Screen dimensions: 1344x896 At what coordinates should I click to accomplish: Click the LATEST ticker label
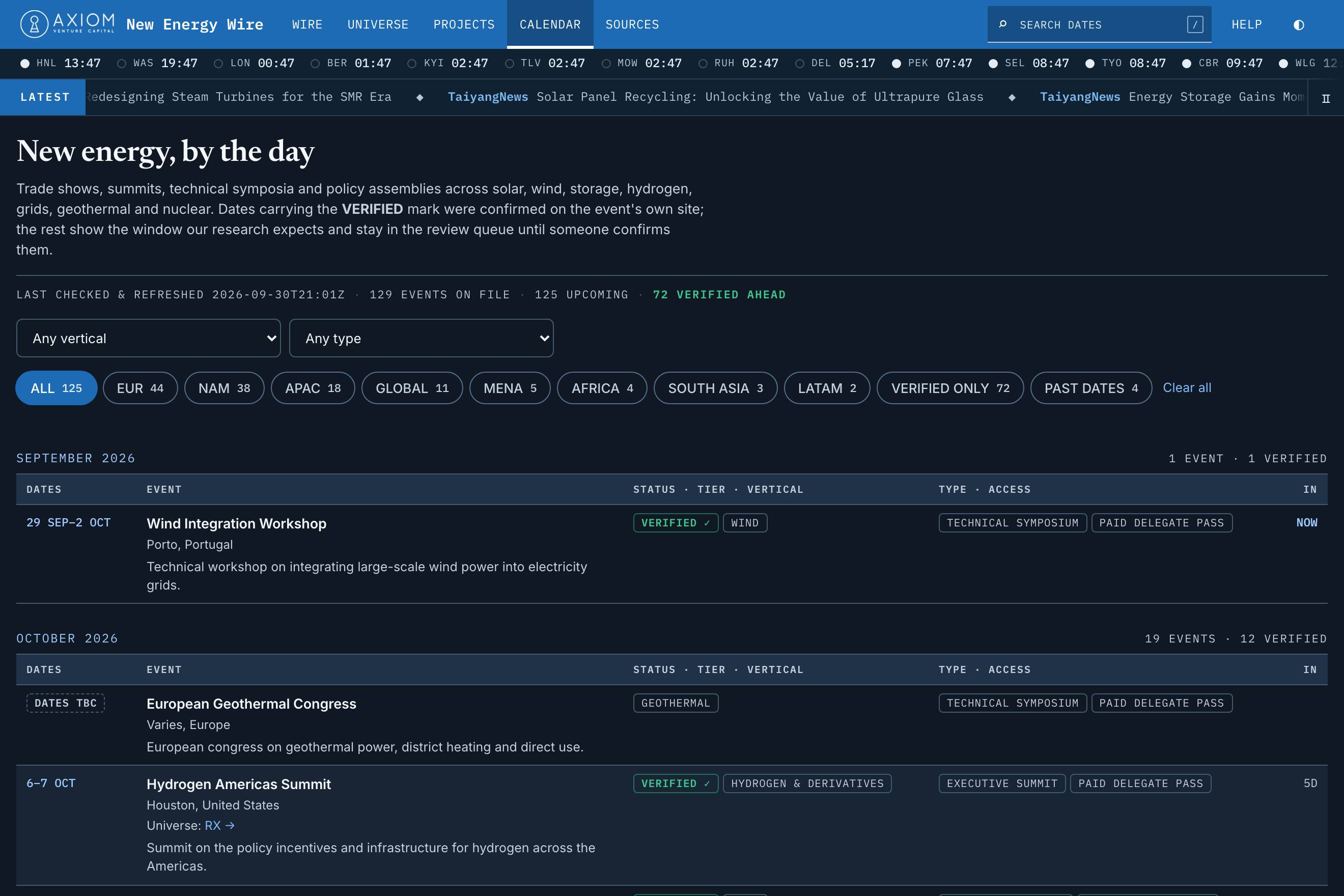[43, 97]
